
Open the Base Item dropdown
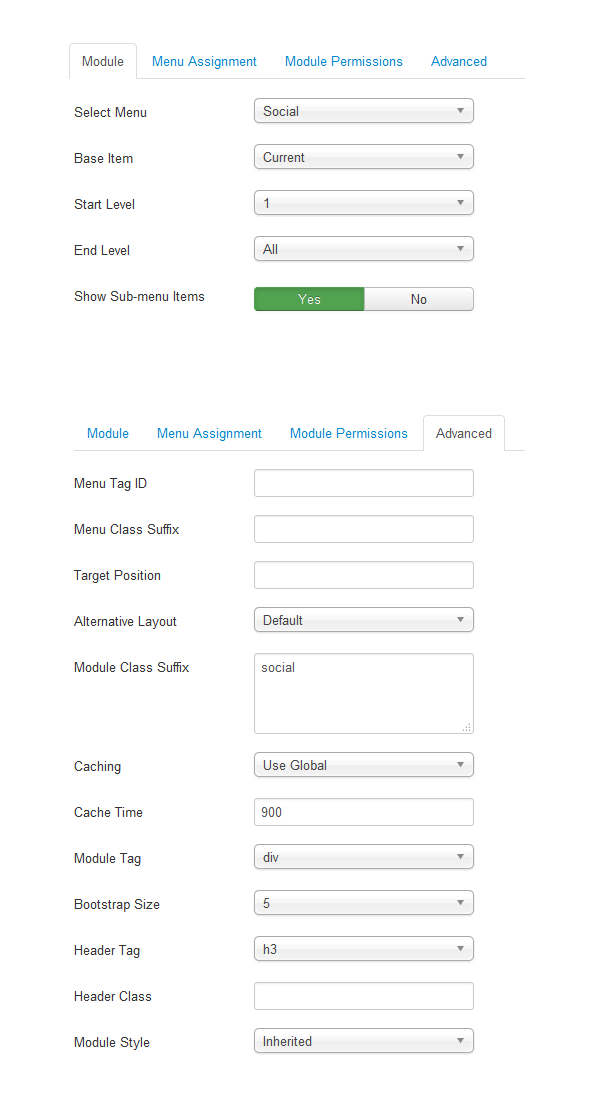tap(363, 157)
